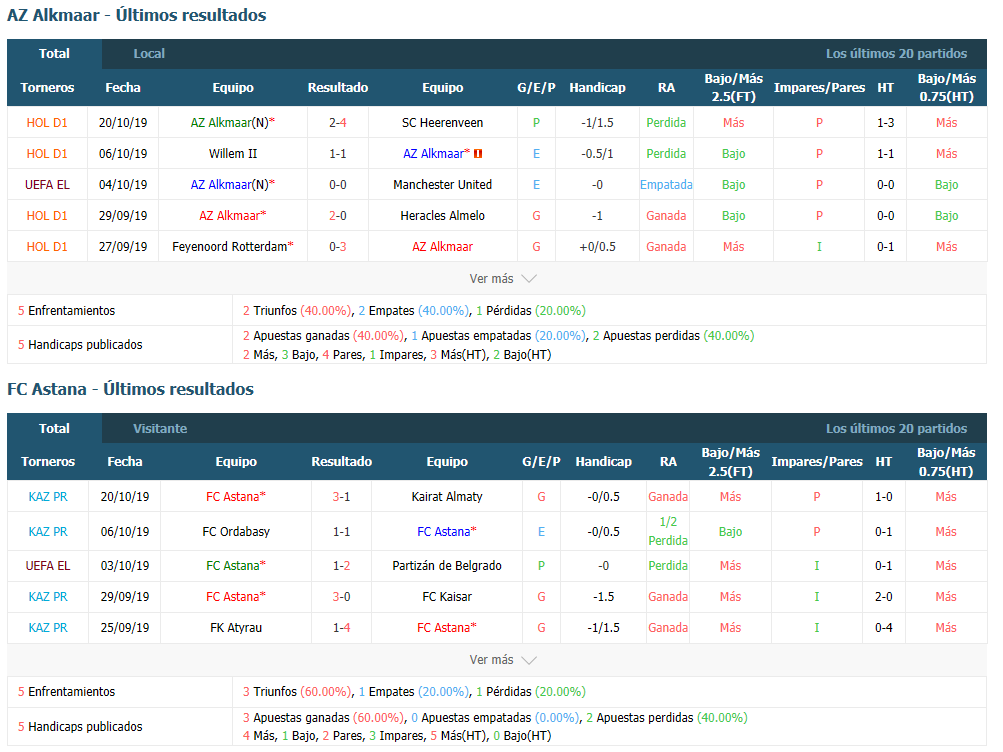Click the 1-2 result versus Partizán de Belgrado
1003x752 pixels.
pos(341,566)
